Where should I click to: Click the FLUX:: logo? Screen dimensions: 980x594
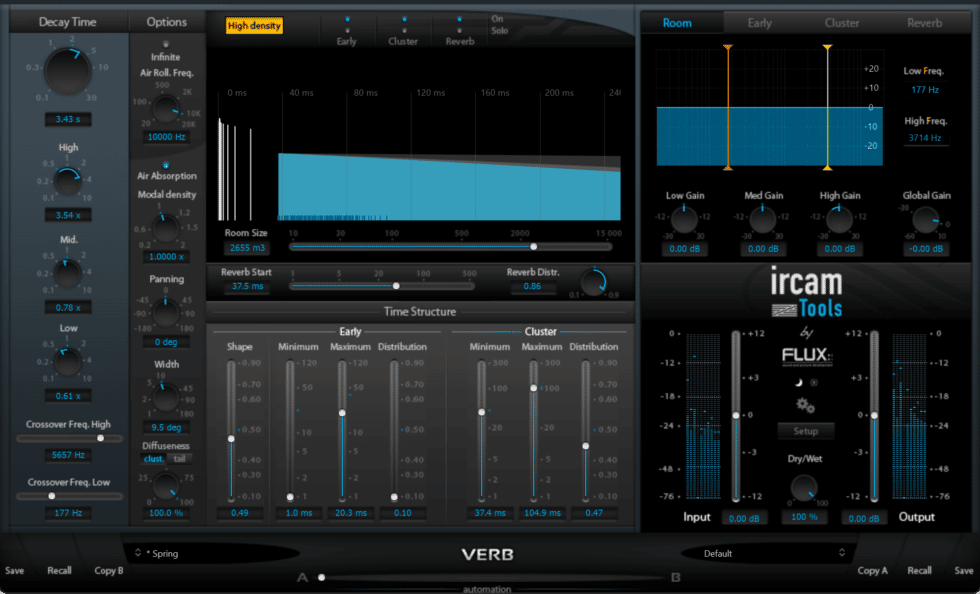[805, 355]
